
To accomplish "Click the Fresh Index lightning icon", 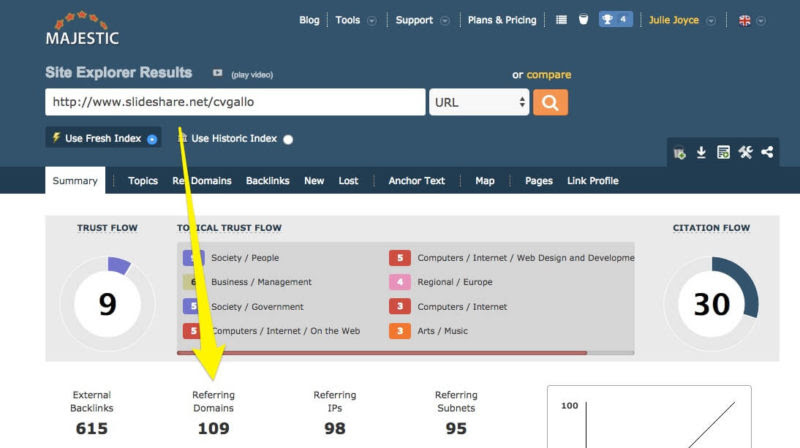I will (56, 138).
